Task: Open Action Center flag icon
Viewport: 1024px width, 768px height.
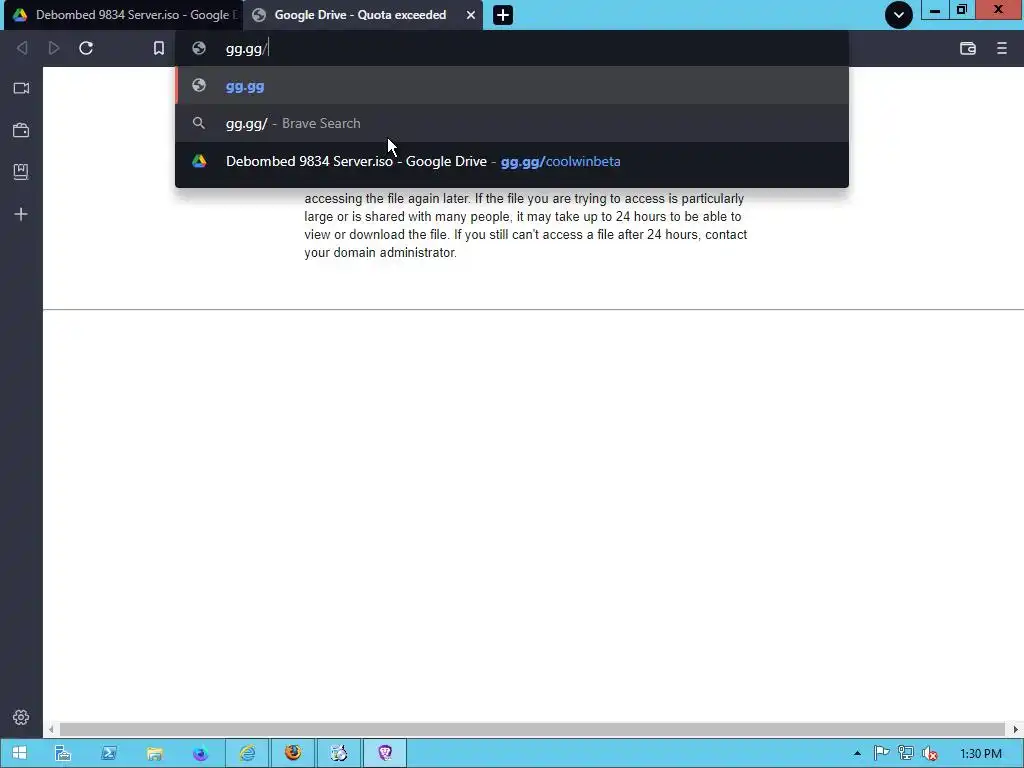Action: pyautogui.click(x=881, y=754)
